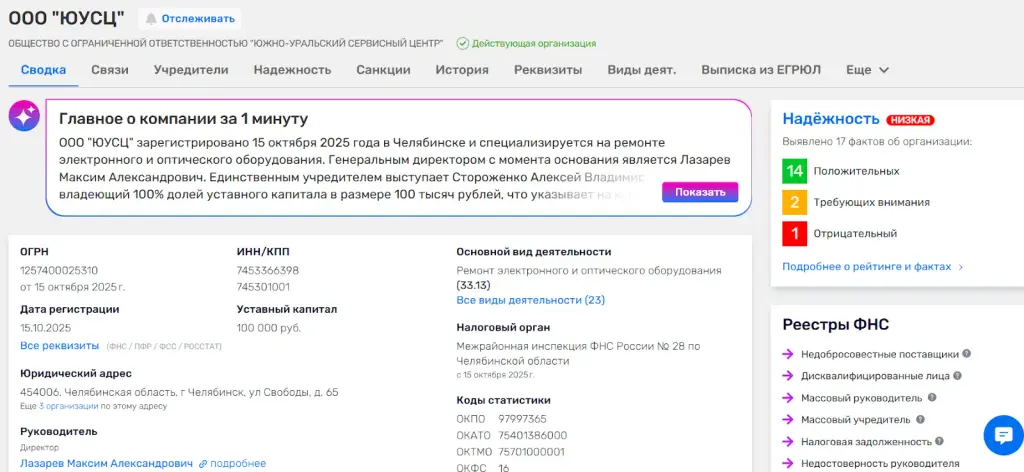The width and height of the screenshot is (1024, 472).
Task: Open the Налоговая задолженность registry link
Action: (866, 442)
